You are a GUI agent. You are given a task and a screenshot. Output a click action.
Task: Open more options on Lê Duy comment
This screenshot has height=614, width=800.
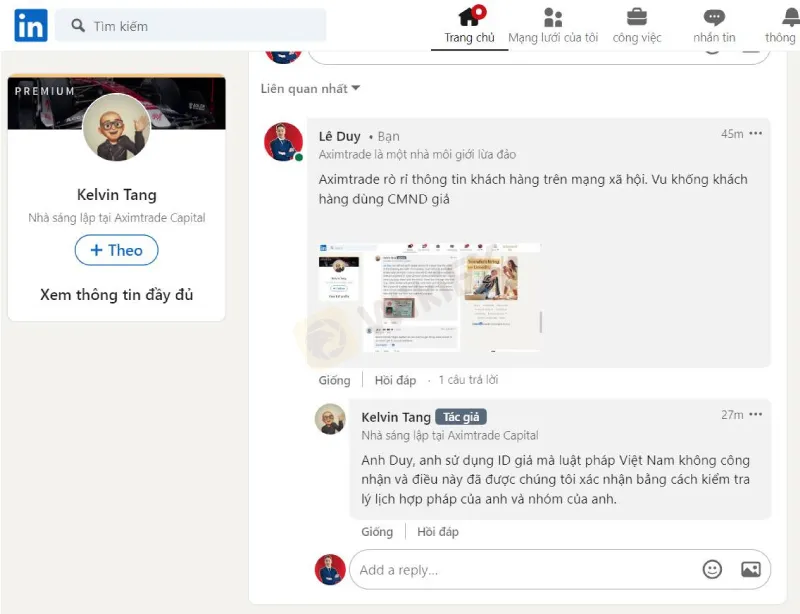tap(756, 134)
